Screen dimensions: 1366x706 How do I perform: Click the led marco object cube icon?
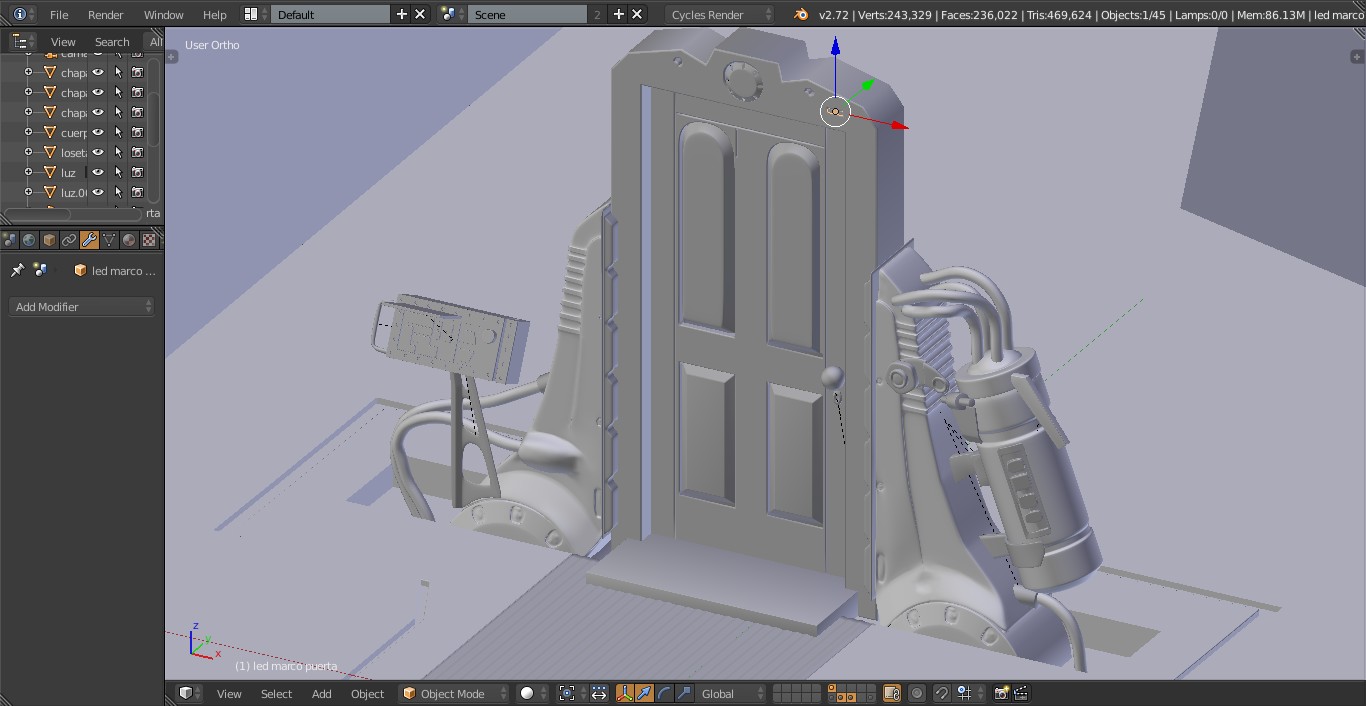[80, 270]
